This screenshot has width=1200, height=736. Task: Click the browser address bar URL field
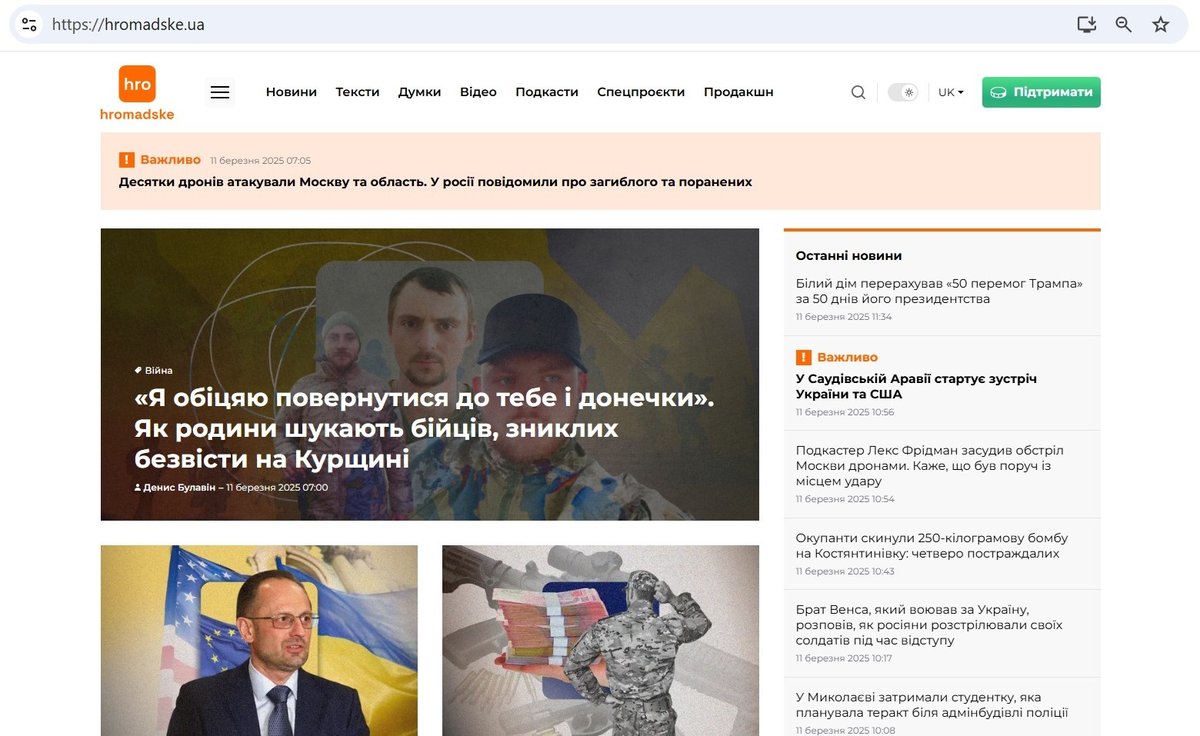(x=550, y=24)
